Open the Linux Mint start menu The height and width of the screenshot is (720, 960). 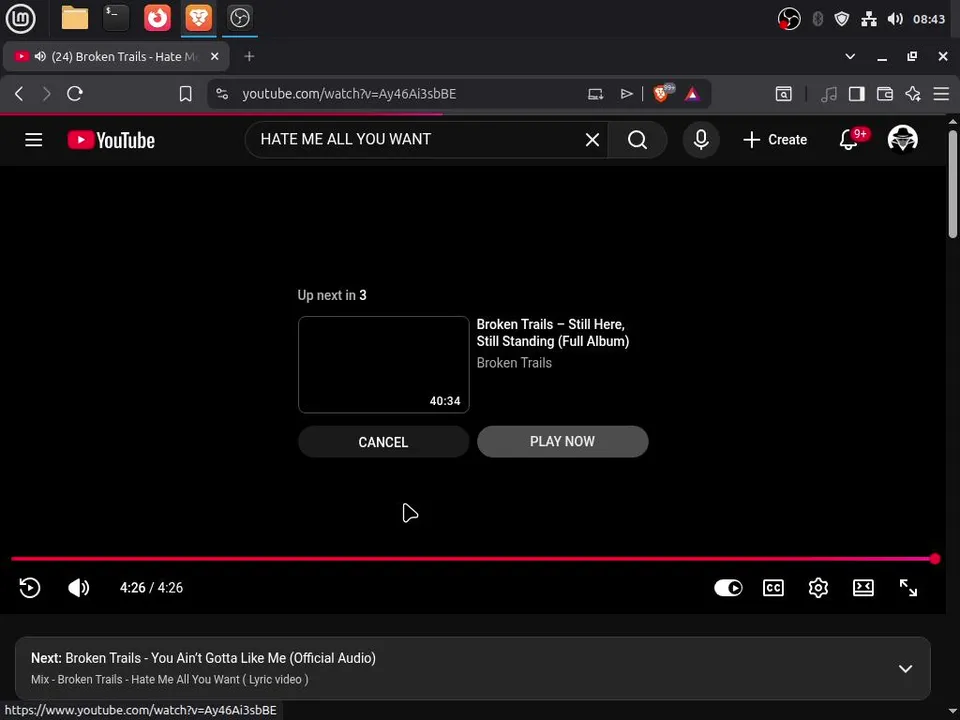pos(20,18)
